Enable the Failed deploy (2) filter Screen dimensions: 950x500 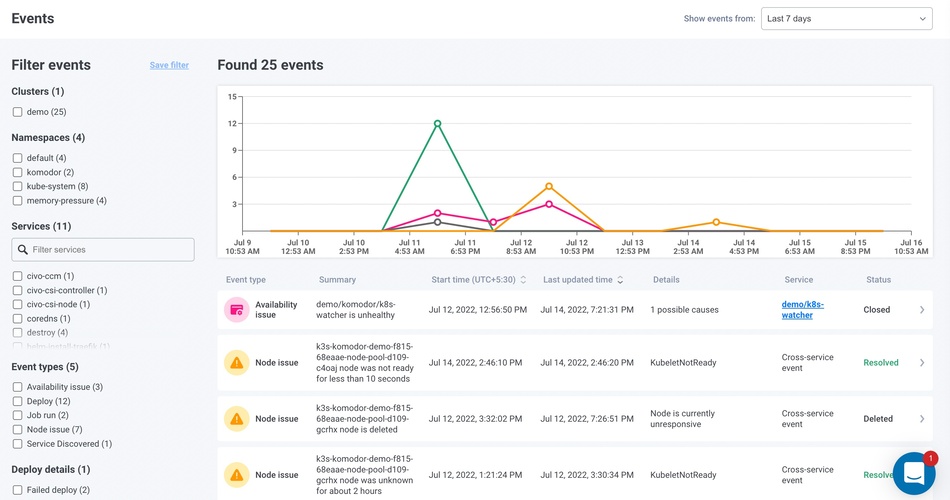click(x=18, y=490)
